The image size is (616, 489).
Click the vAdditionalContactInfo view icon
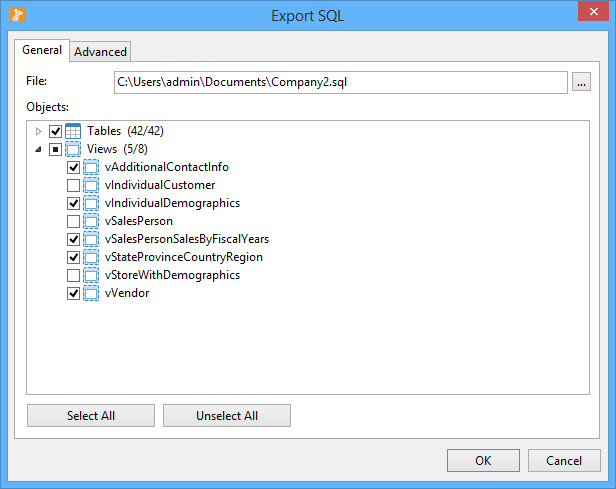(91, 167)
